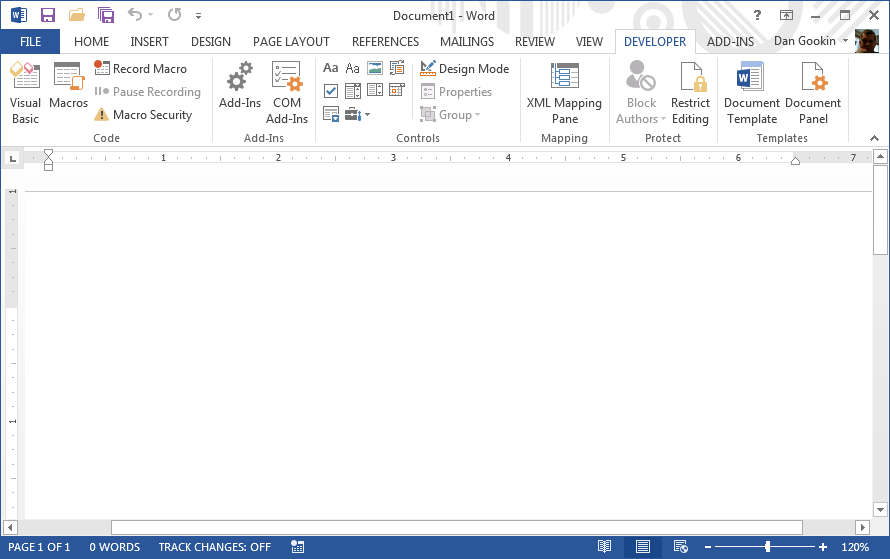Click macro recording status bar icon
Image resolution: width=890 pixels, height=559 pixels.
click(x=297, y=547)
